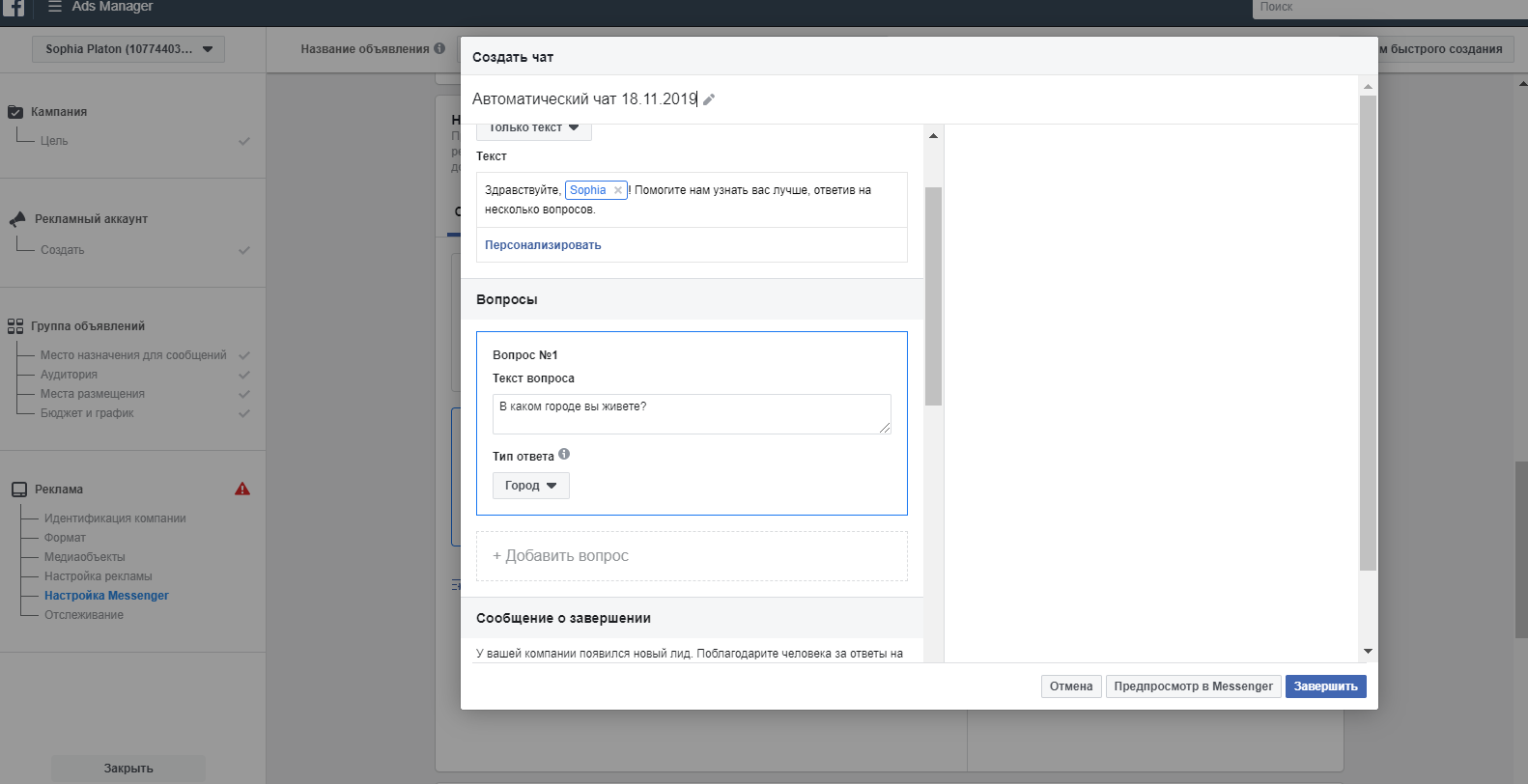Click the Facebook logo icon
The height and width of the screenshot is (784, 1528).
[14, 7]
